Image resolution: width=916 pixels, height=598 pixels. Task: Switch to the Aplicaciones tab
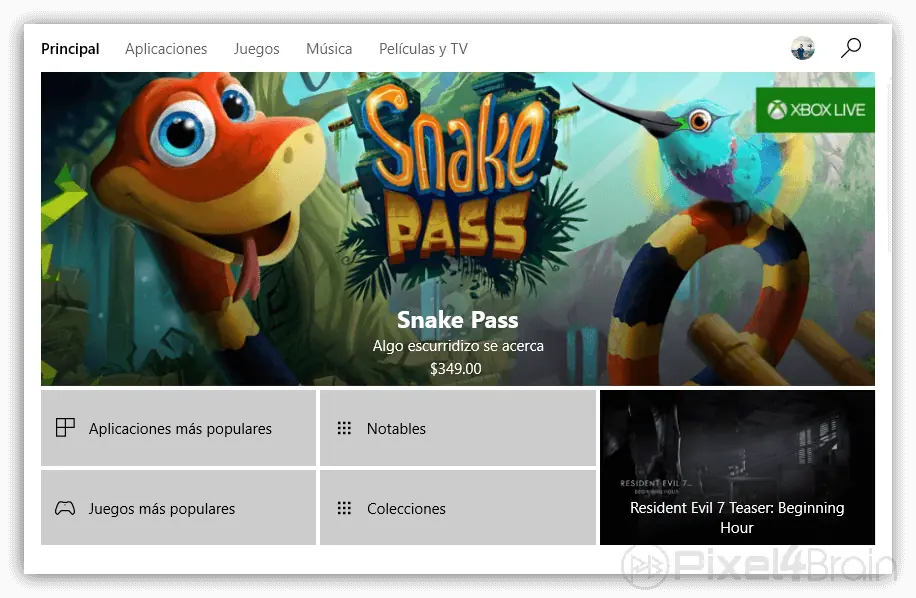[x=166, y=48]
